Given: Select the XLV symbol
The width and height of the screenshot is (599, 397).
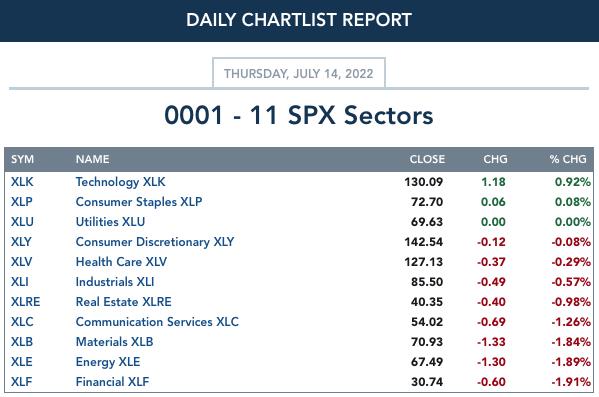Looking at the screenshot, I should 21,262.
